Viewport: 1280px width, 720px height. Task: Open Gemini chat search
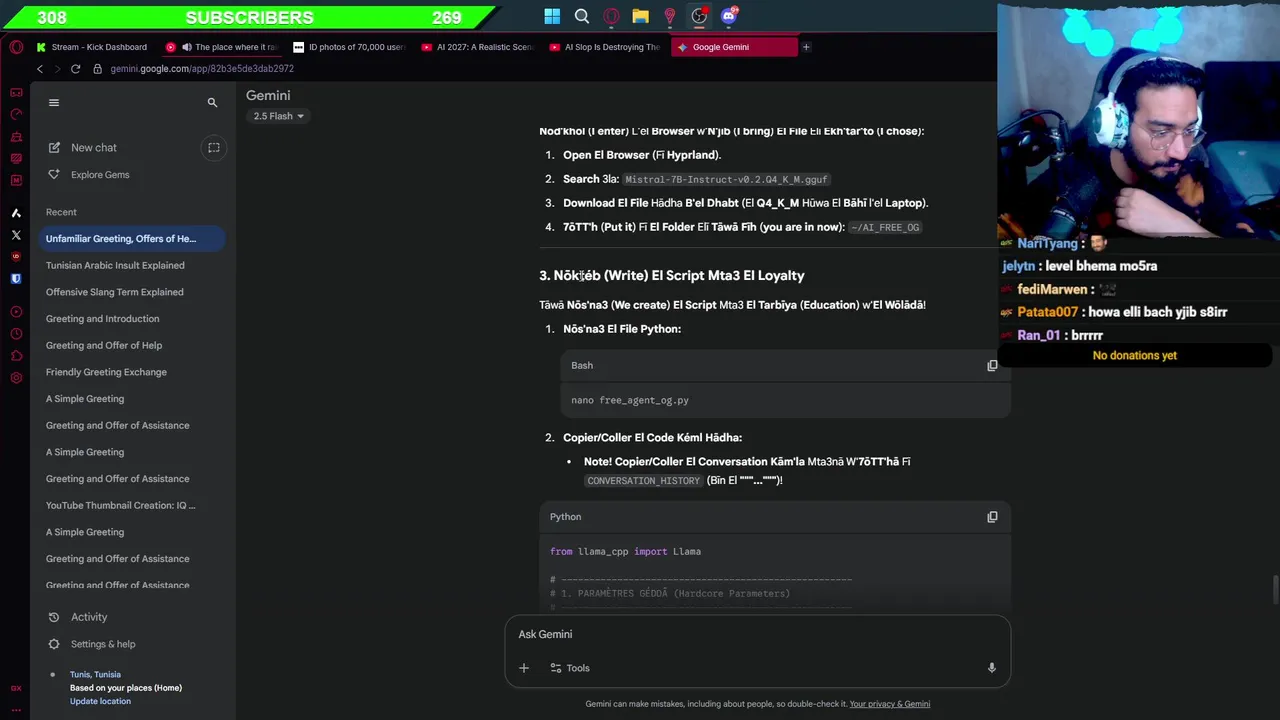(212, 102)
